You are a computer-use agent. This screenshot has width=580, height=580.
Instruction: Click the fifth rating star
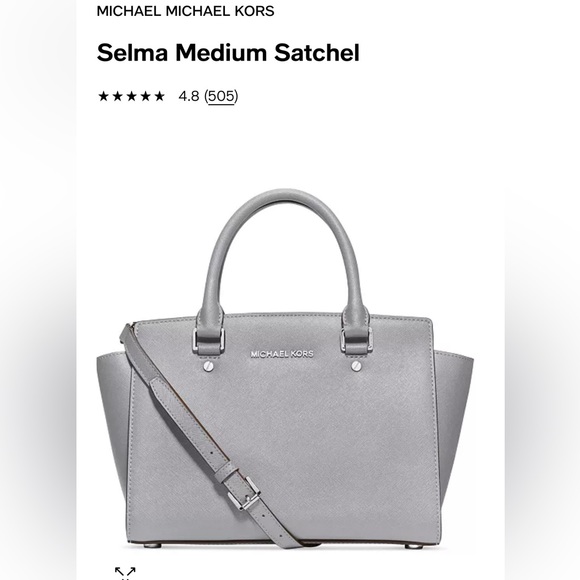(159, 96)
